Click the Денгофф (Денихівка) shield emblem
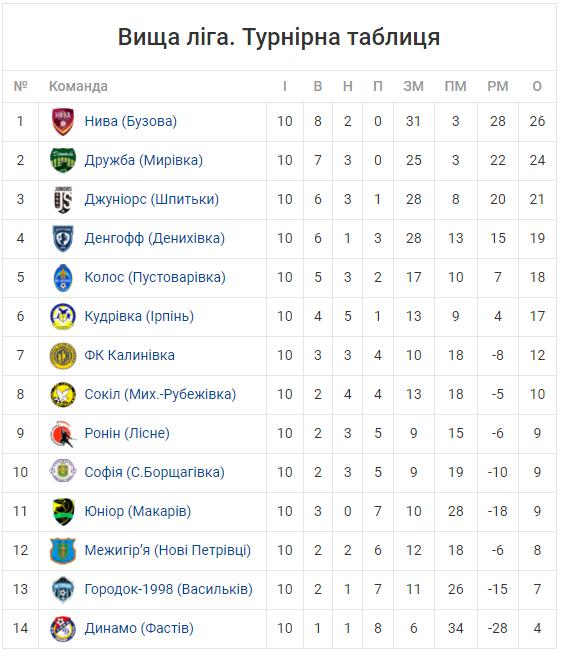 (x=63, y=238)
